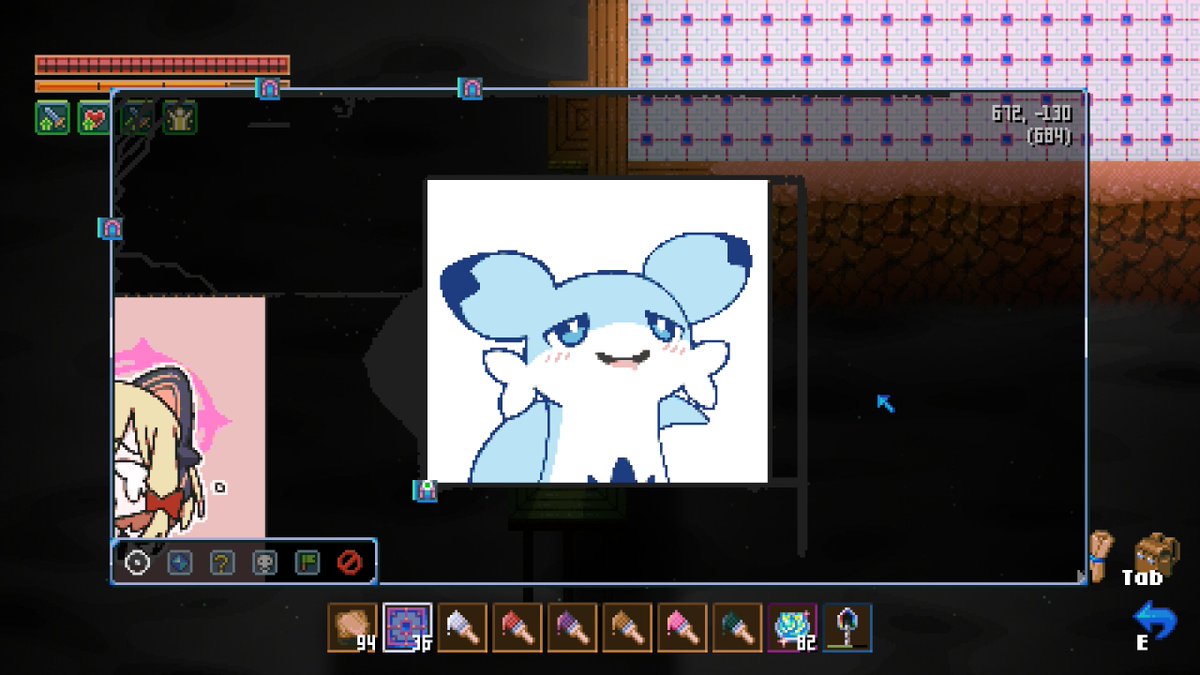1200x675 pixels.
Task: Click the glove hand icon beside the backpack
Action: click(x=1101, y=554)
